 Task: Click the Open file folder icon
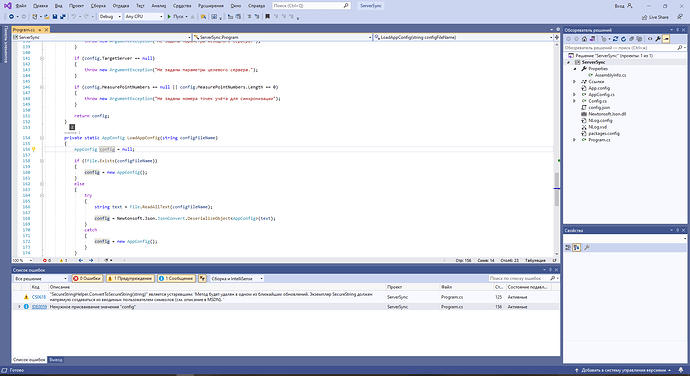[47, 17]
